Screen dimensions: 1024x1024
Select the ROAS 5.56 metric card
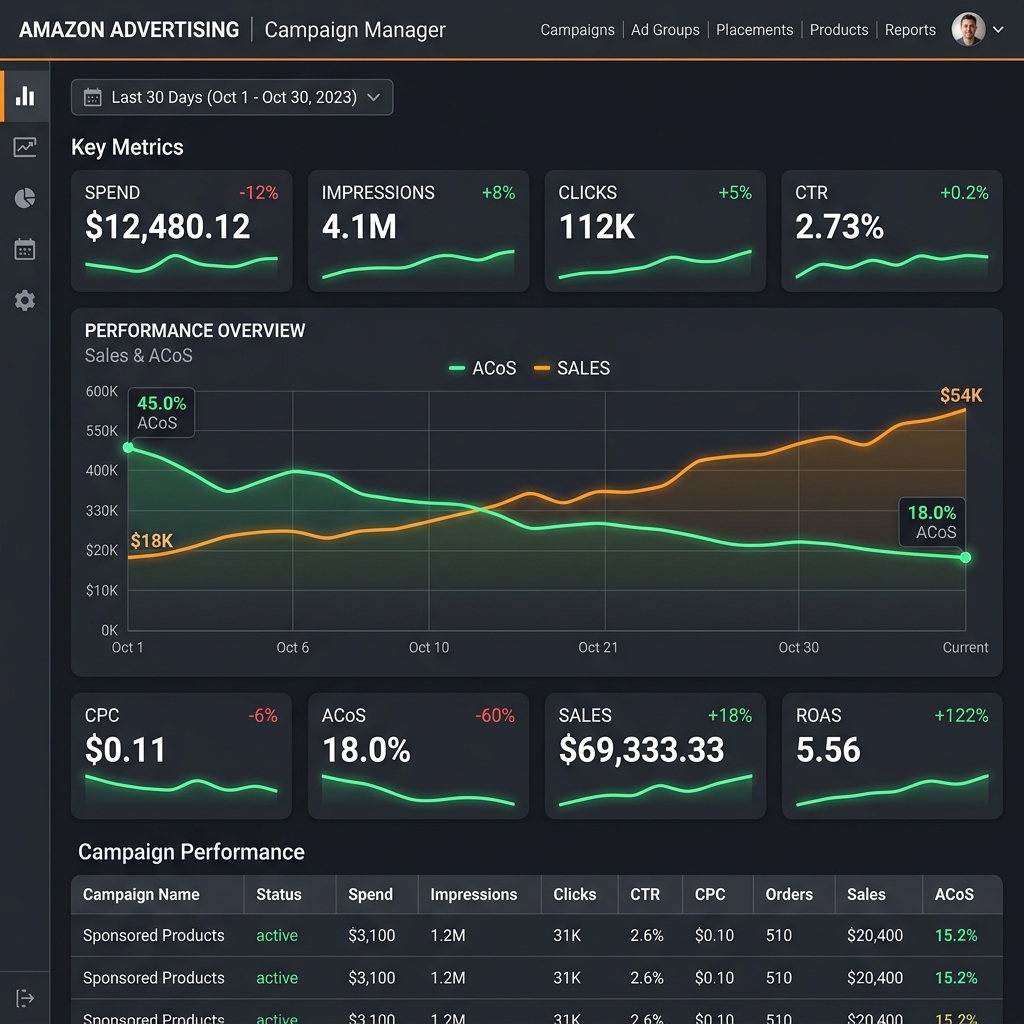(x=891, y=756)
